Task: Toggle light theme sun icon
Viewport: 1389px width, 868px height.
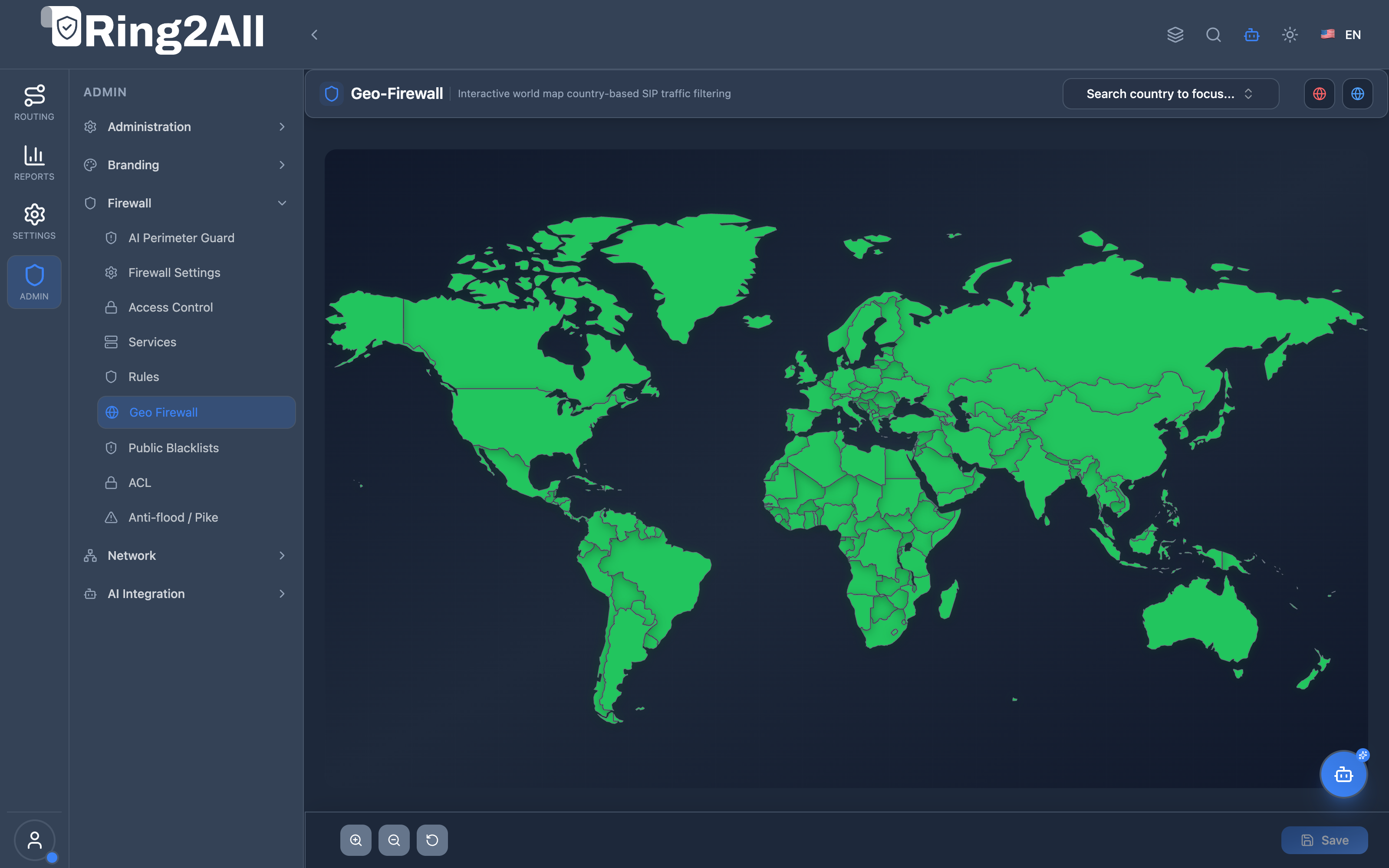Action: coord(1290,35)
